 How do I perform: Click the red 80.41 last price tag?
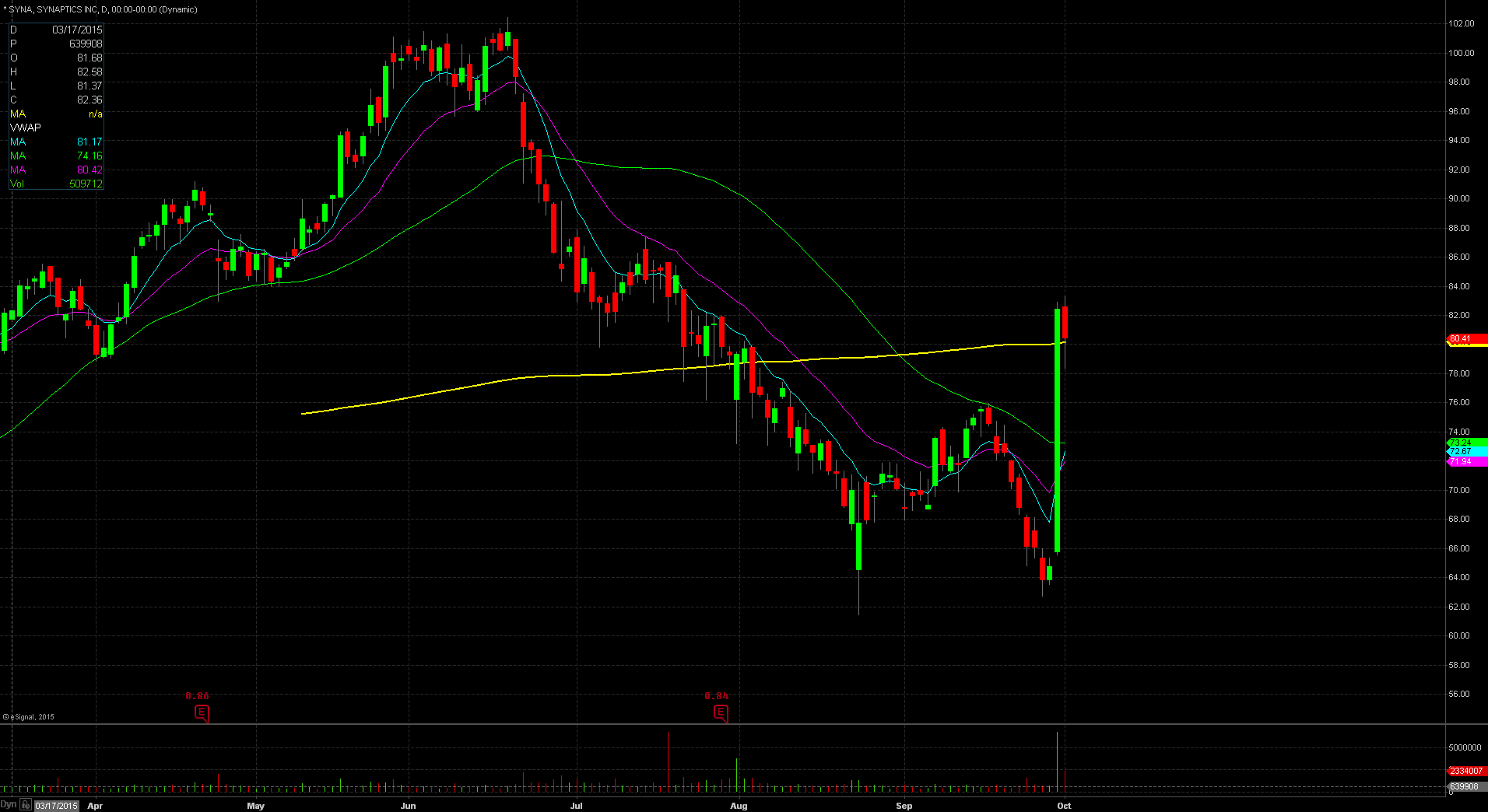[1466, 339]
